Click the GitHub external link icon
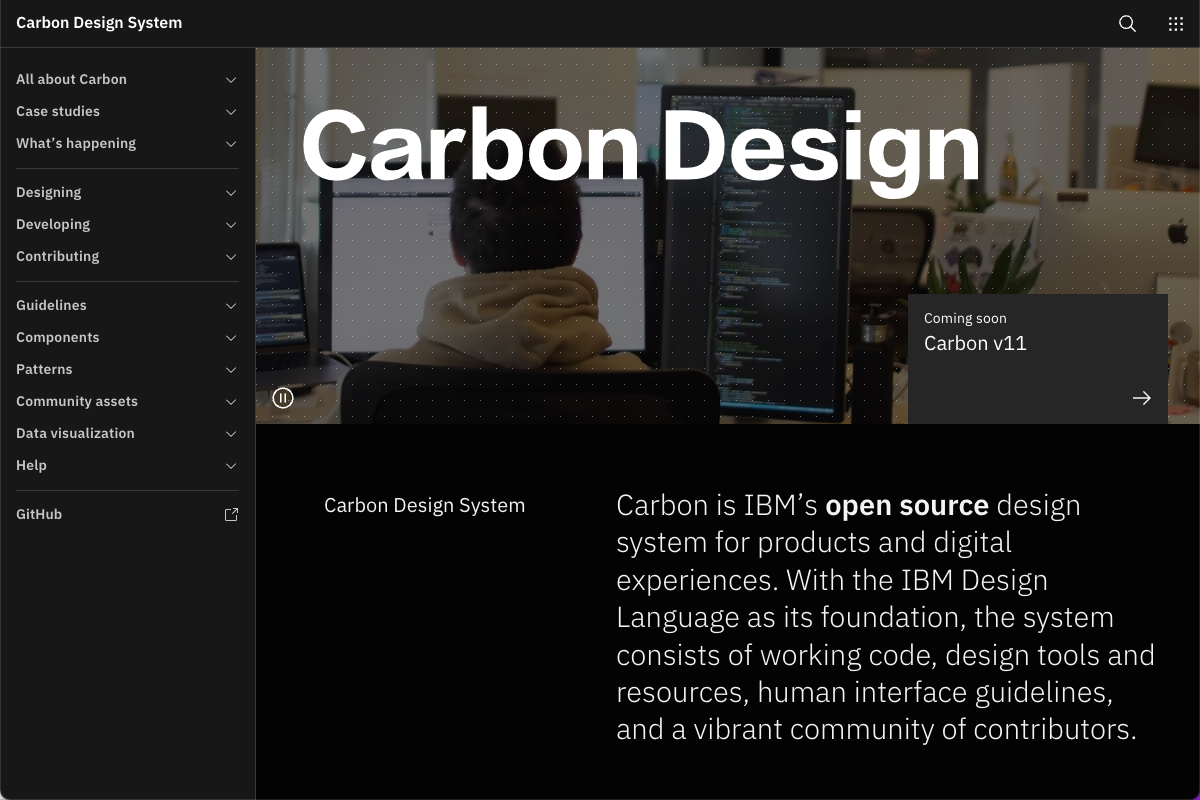1200x800 pixels. [x=231, y=515]
